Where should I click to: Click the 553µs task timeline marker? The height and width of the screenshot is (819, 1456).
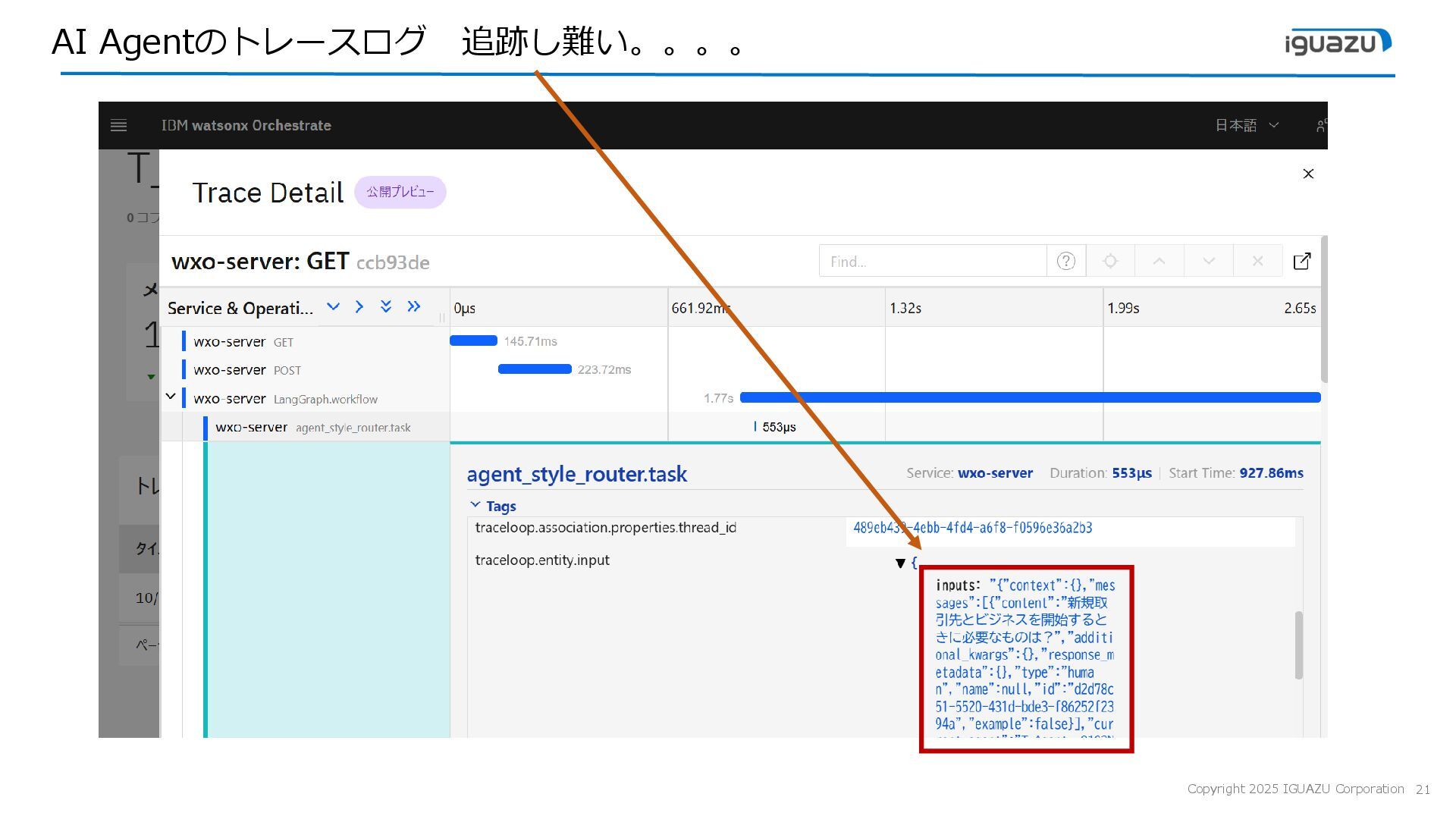[755, 427]
